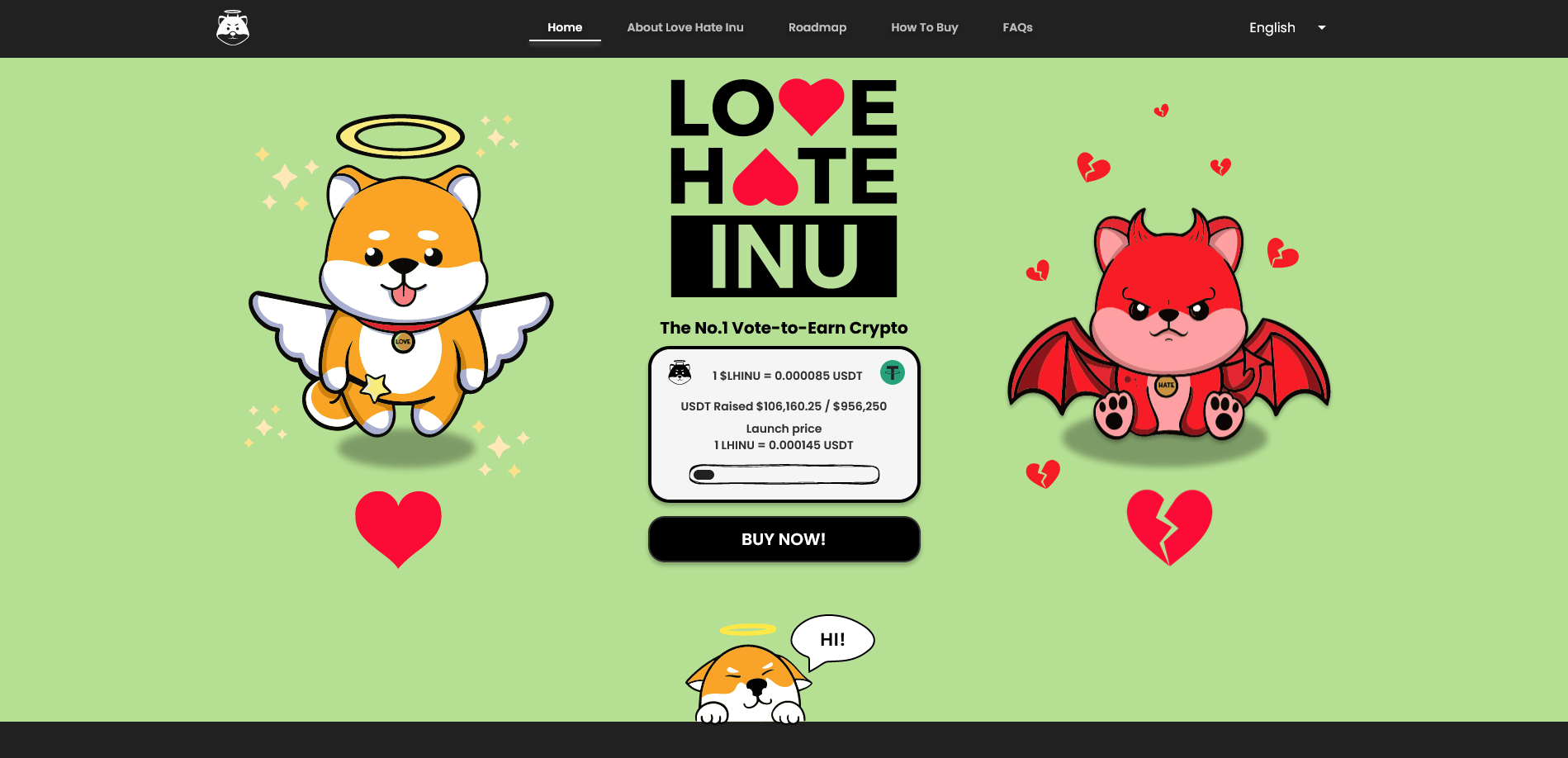Click the 'Launch price' label
Screen dimensions: 1568x758
tap(784, 429)
